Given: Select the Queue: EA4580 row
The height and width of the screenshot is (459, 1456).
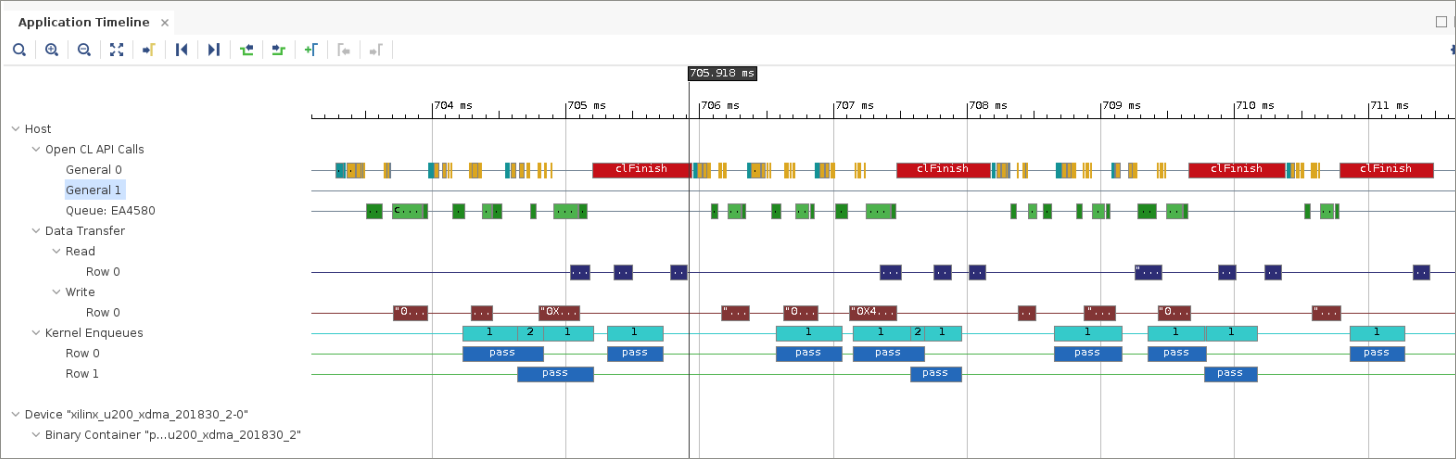Looking at the screenshot, I should point(110,211).
